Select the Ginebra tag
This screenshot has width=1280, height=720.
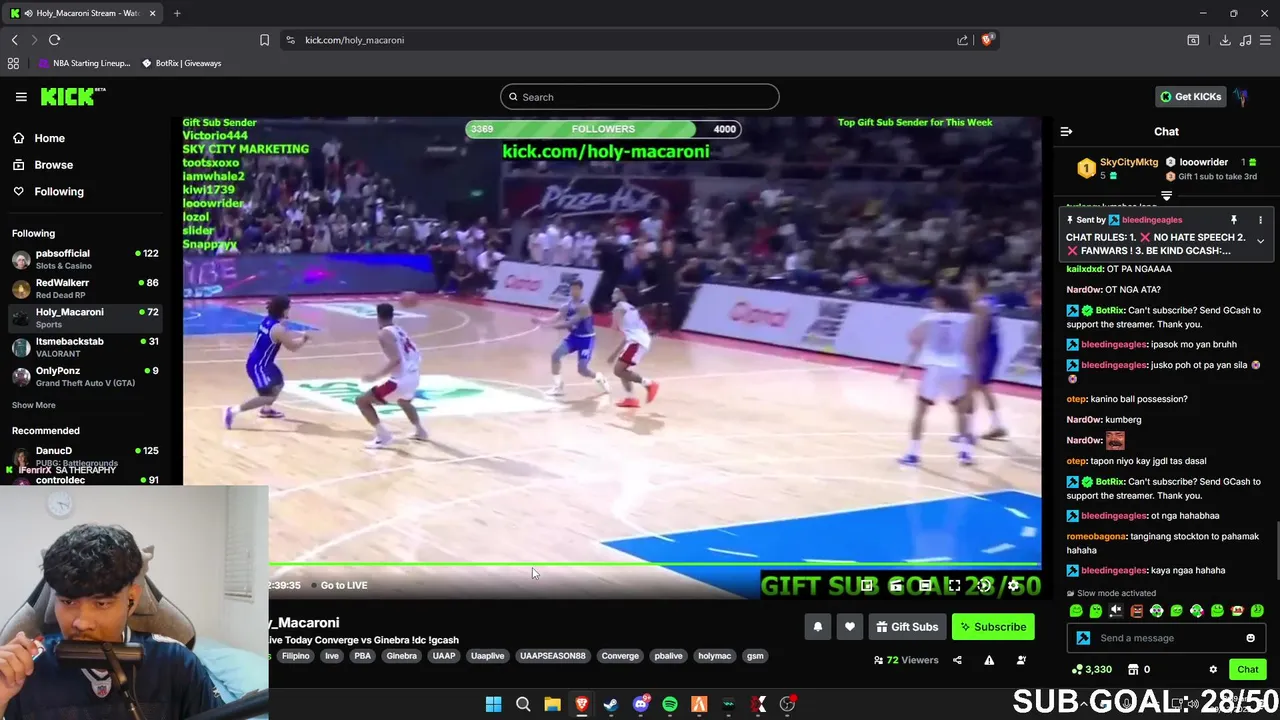(401, 656)
